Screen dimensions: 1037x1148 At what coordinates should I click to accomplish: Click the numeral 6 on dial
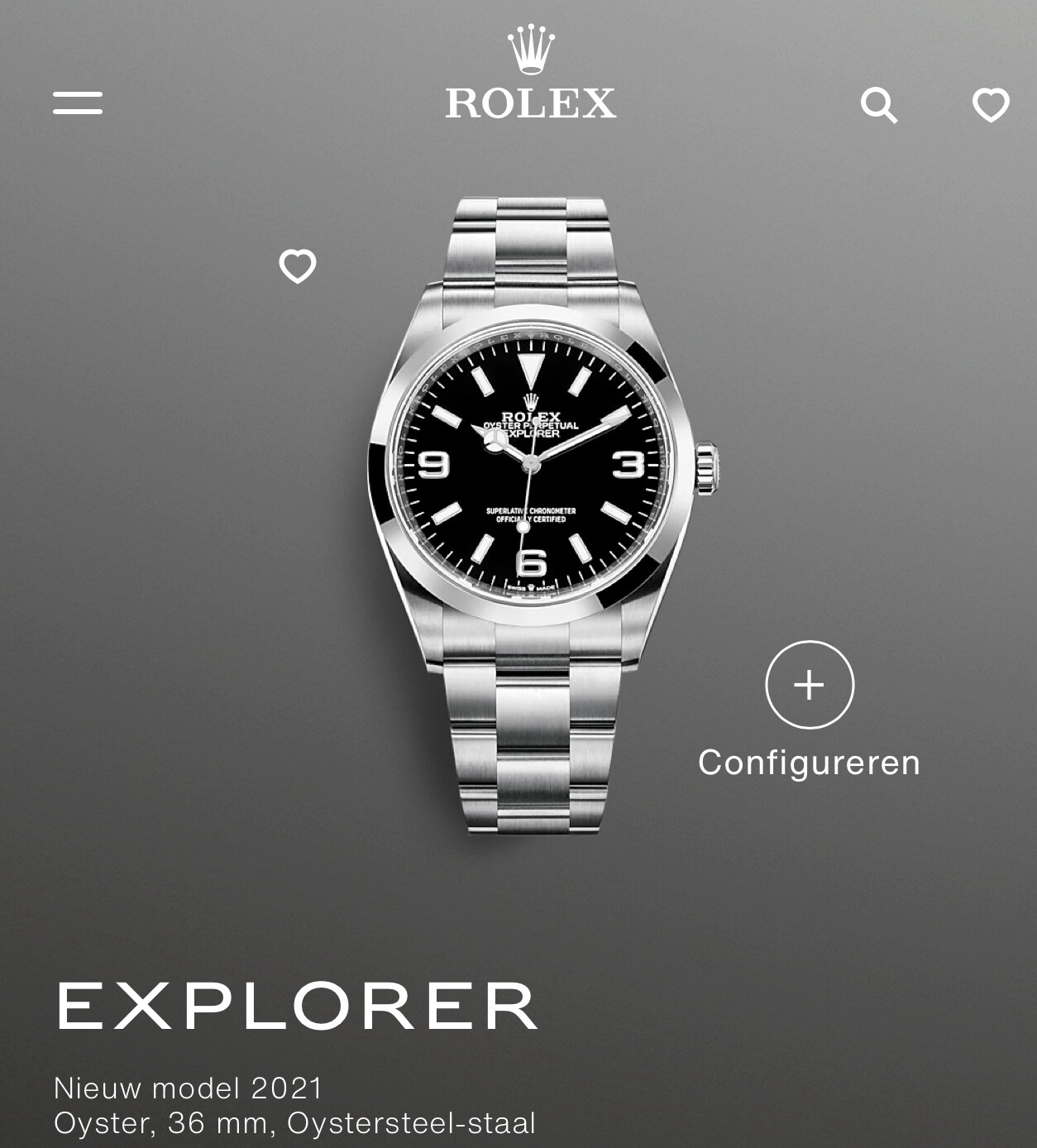tap(531, 563)
